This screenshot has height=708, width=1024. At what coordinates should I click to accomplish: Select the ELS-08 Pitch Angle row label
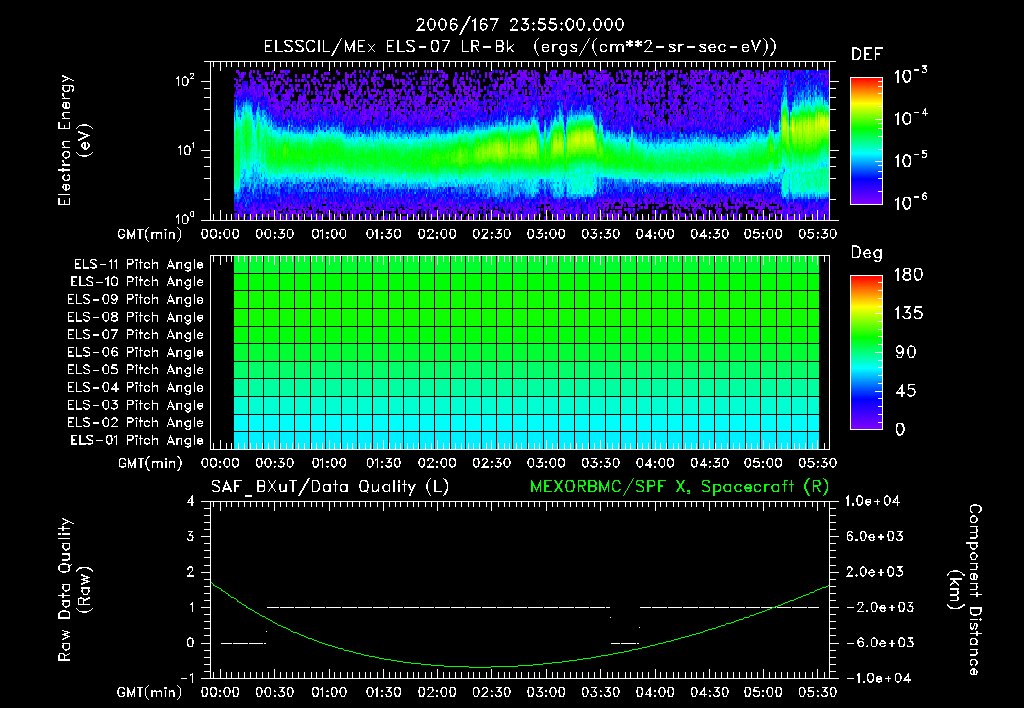pos(136,317)
